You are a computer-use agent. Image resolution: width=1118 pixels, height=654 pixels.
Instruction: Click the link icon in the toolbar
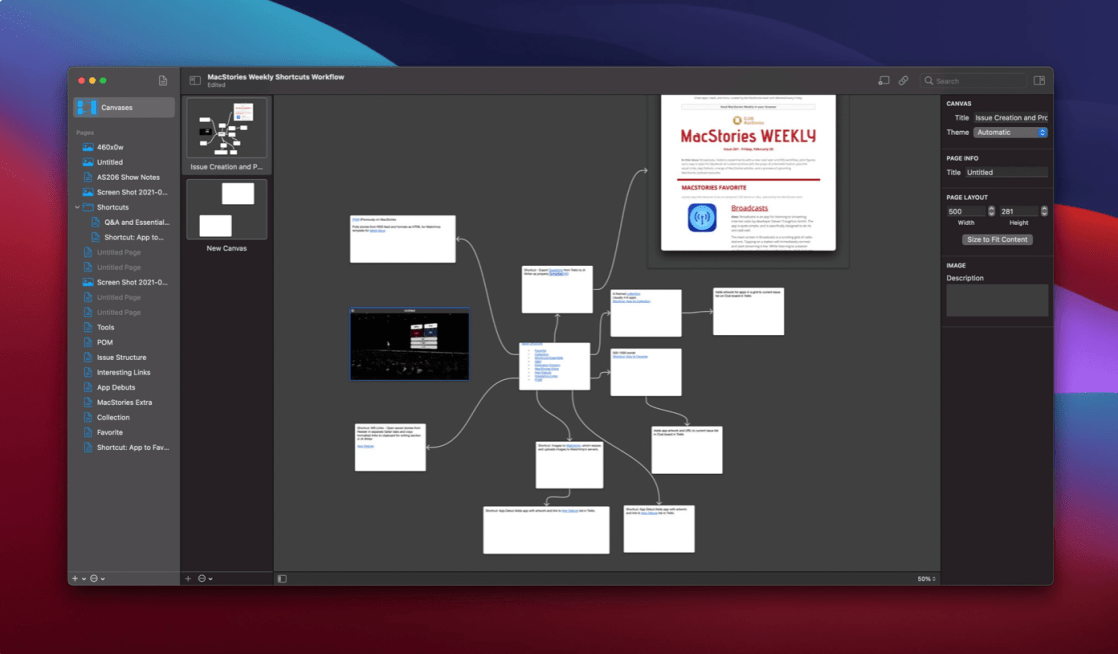903,81
